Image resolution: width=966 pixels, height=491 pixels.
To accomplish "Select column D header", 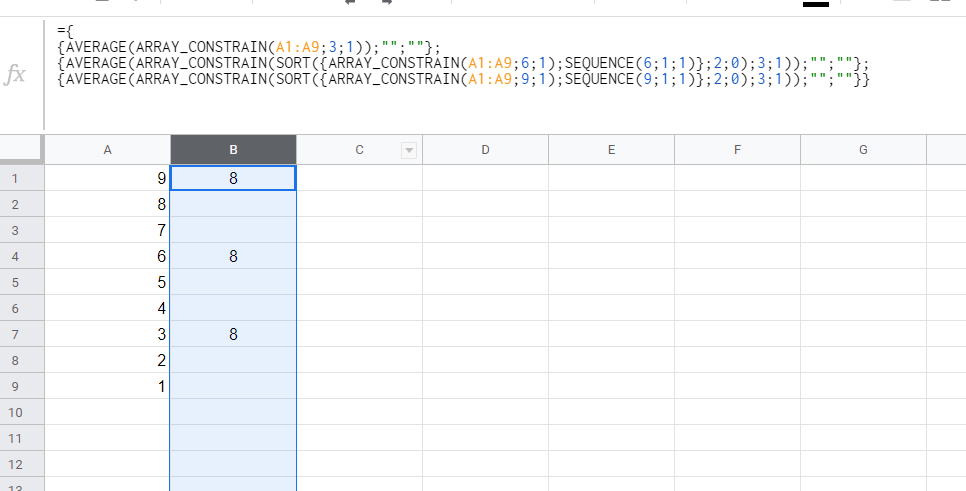I will [485, 150].
